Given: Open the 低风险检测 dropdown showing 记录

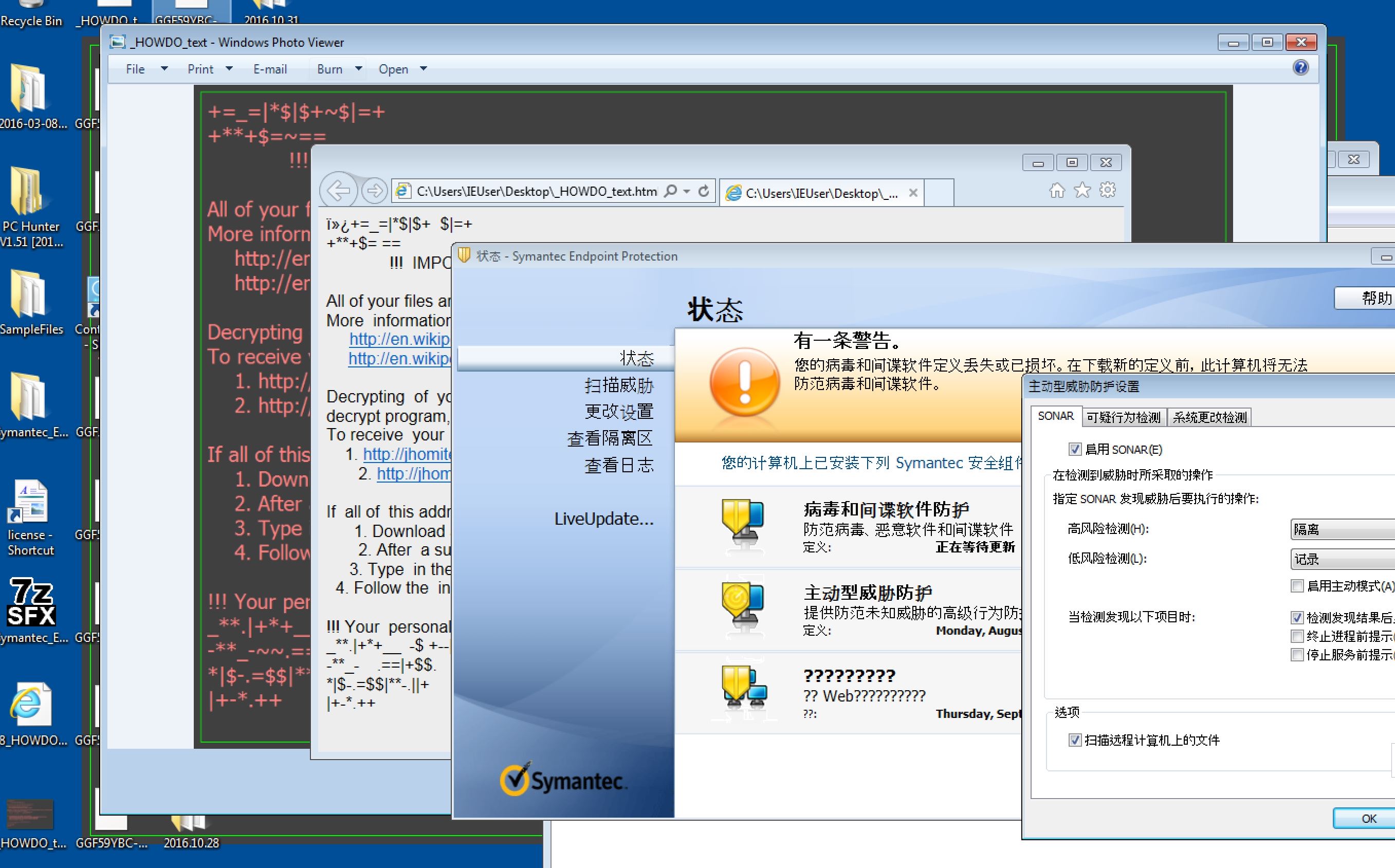Looking at the screenshot, I should tap(1342, 559).
